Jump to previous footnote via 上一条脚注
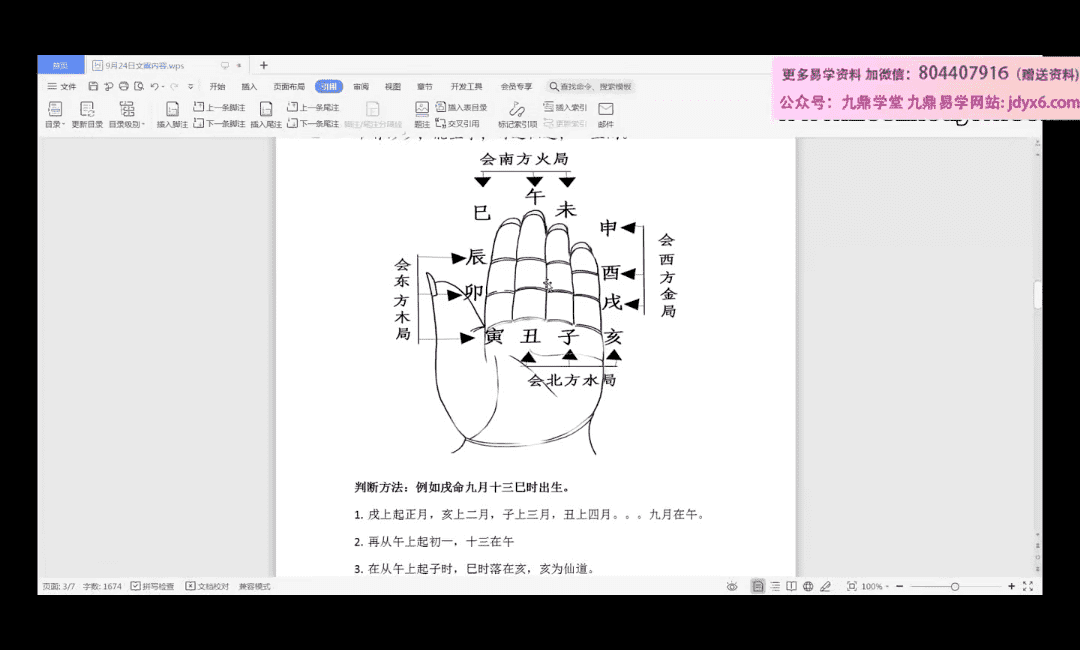The width and height of the screenshot is (1080, 650). 218,106
